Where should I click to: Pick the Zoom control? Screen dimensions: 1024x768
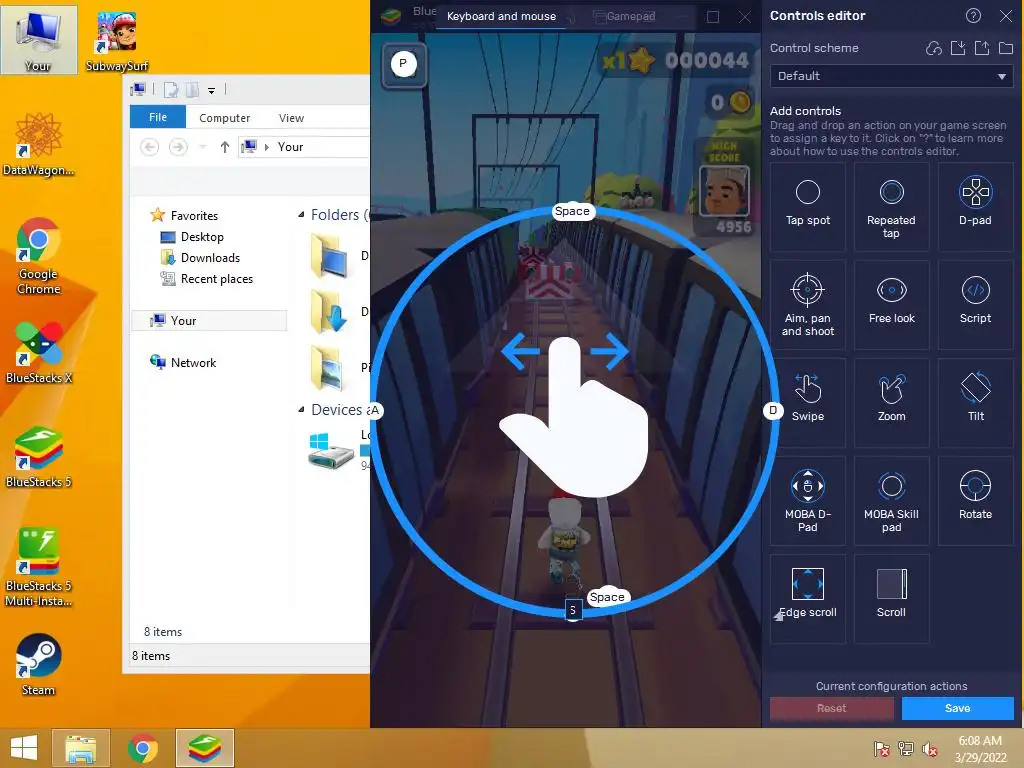pos(891,402)
